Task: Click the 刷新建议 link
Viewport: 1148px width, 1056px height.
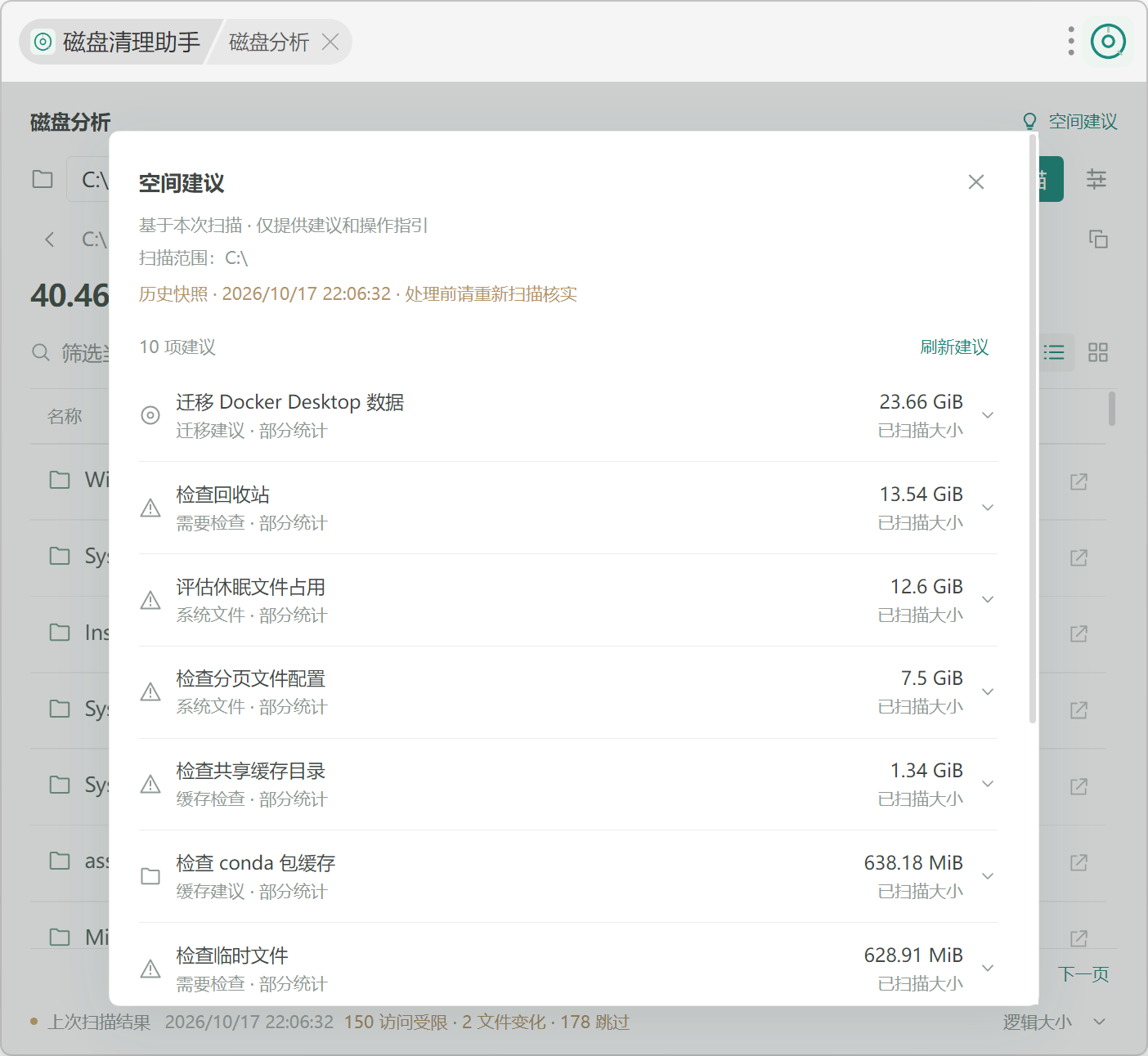Action: (954, 347)
